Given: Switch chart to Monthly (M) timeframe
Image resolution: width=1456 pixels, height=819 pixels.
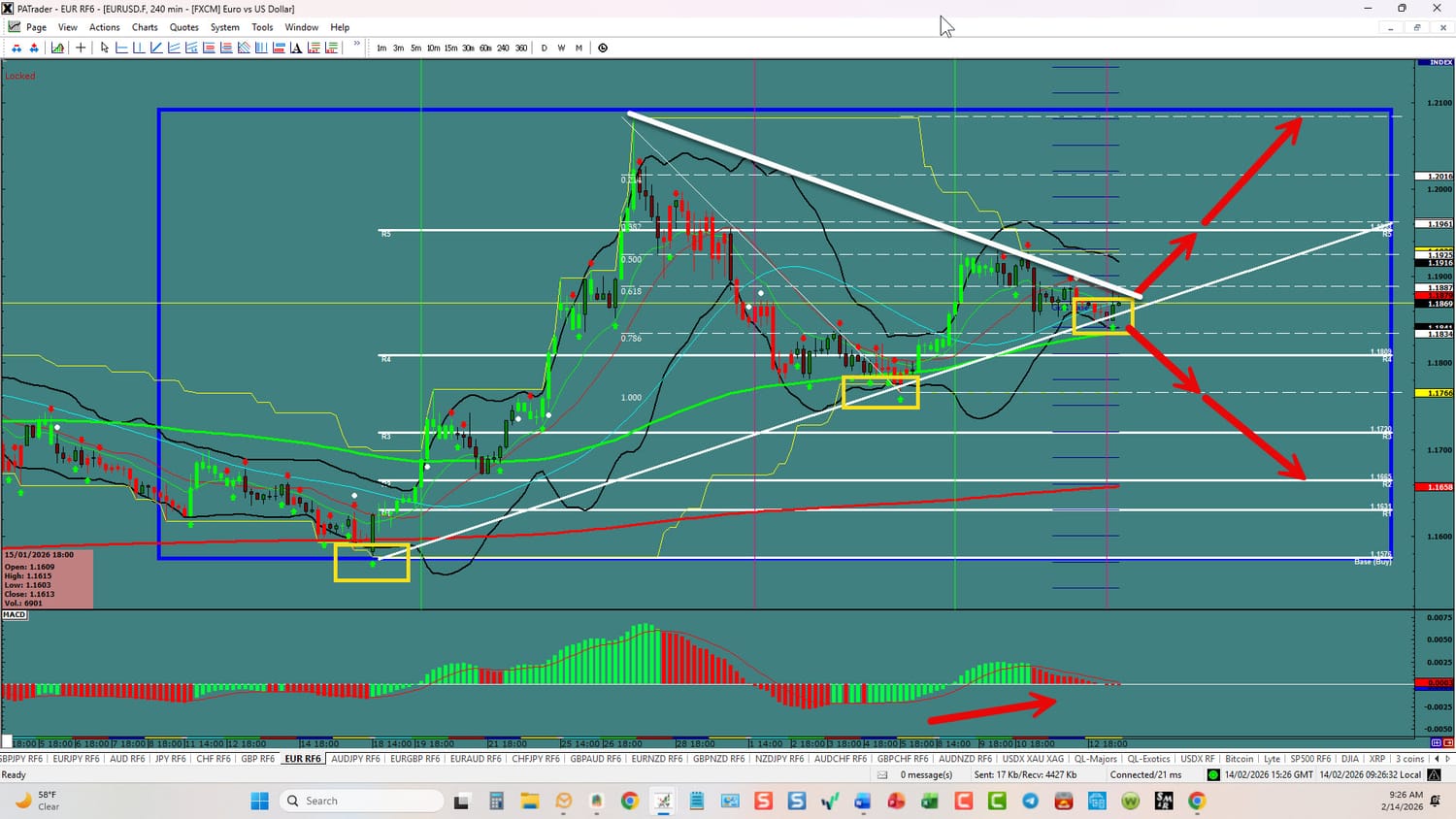Looking at the screenshot, I should 579,48.
